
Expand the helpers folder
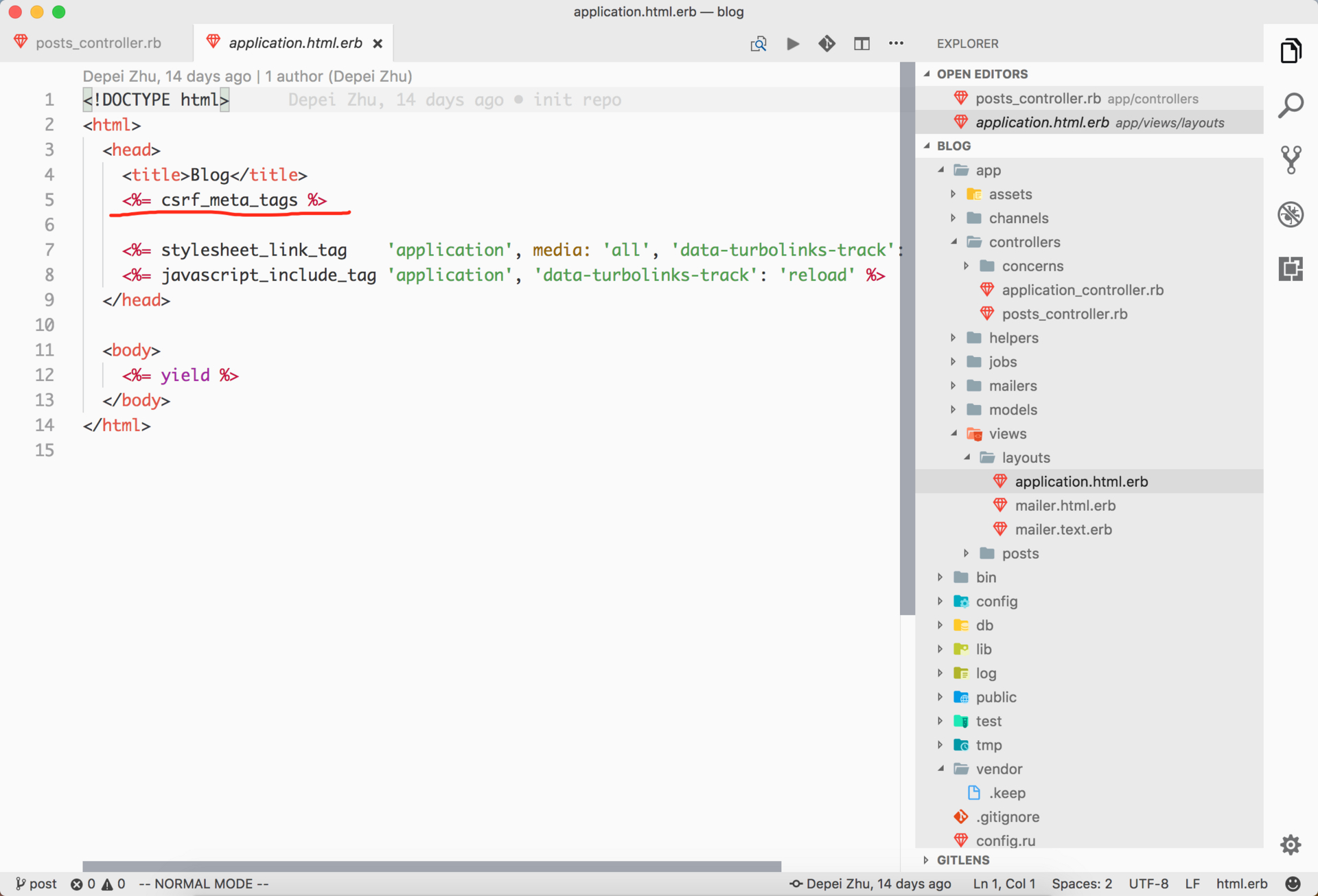[x=1089, y=338]
